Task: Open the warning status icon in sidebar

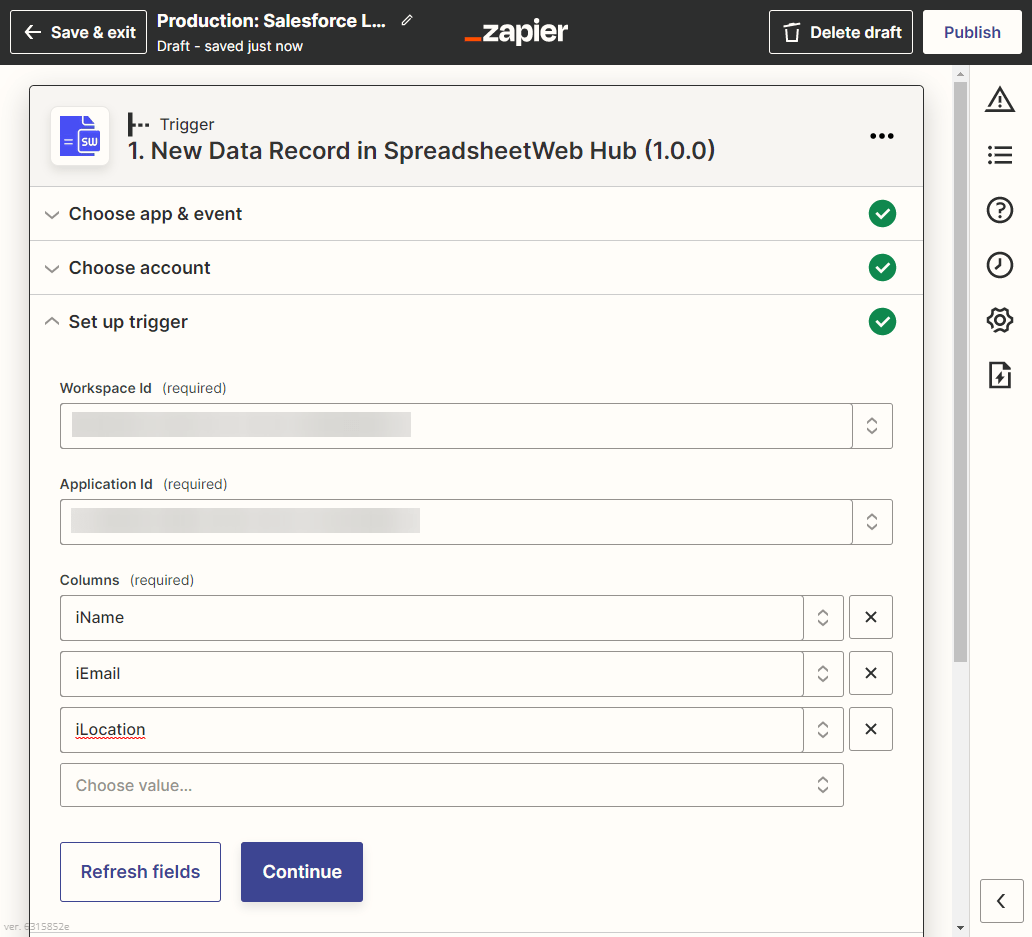Action: (x=1000, y=100)
